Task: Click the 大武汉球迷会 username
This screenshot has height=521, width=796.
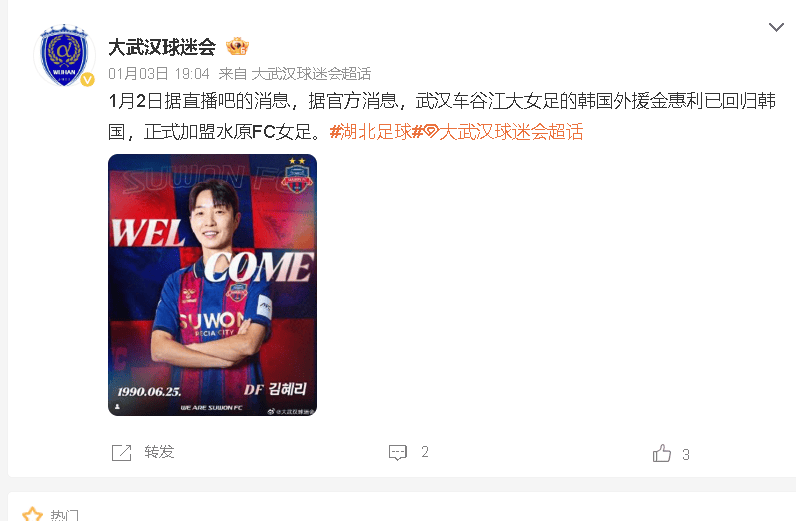Action: pos(162,47)
